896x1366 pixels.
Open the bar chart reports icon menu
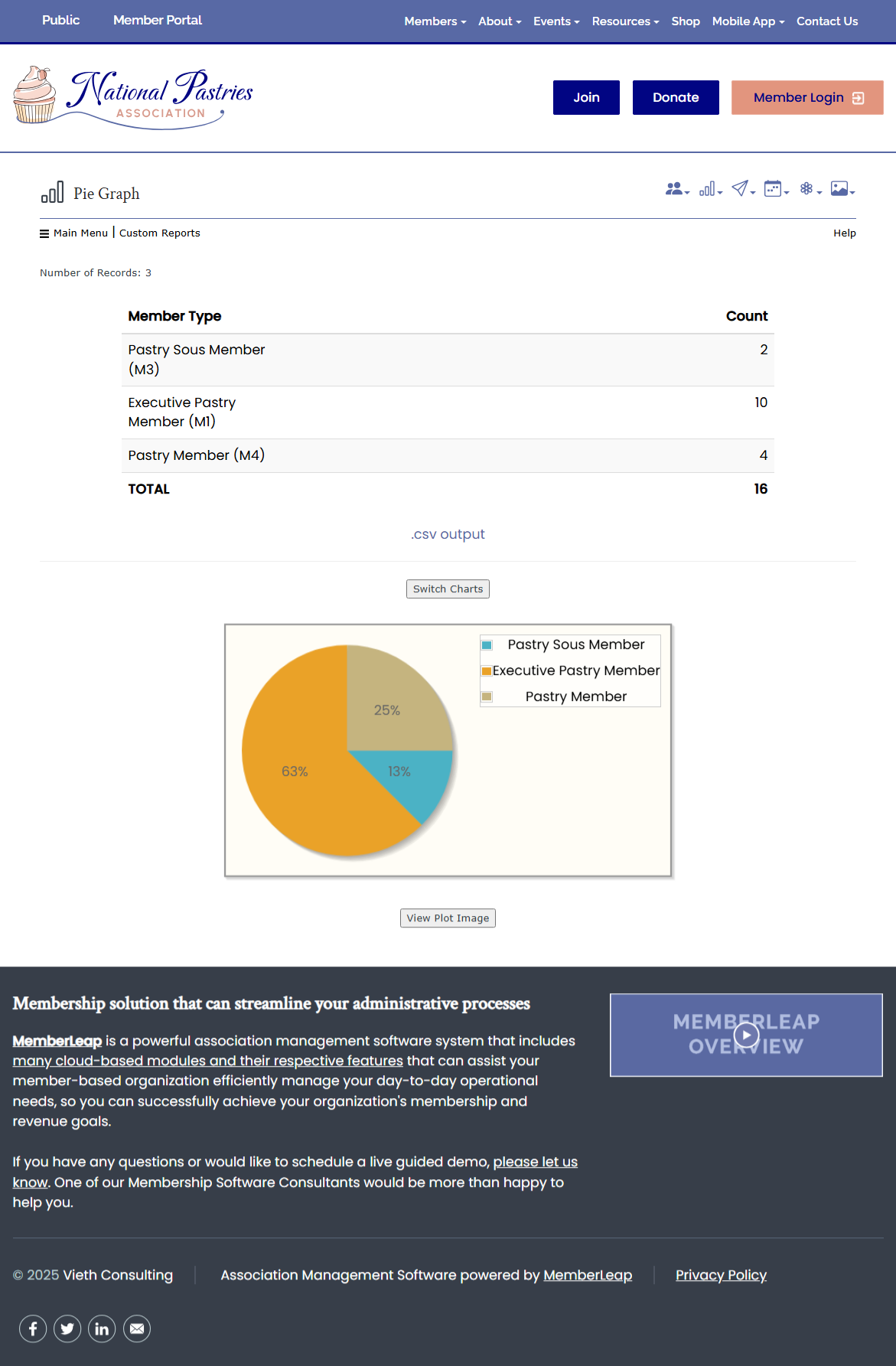coord(711,189)
